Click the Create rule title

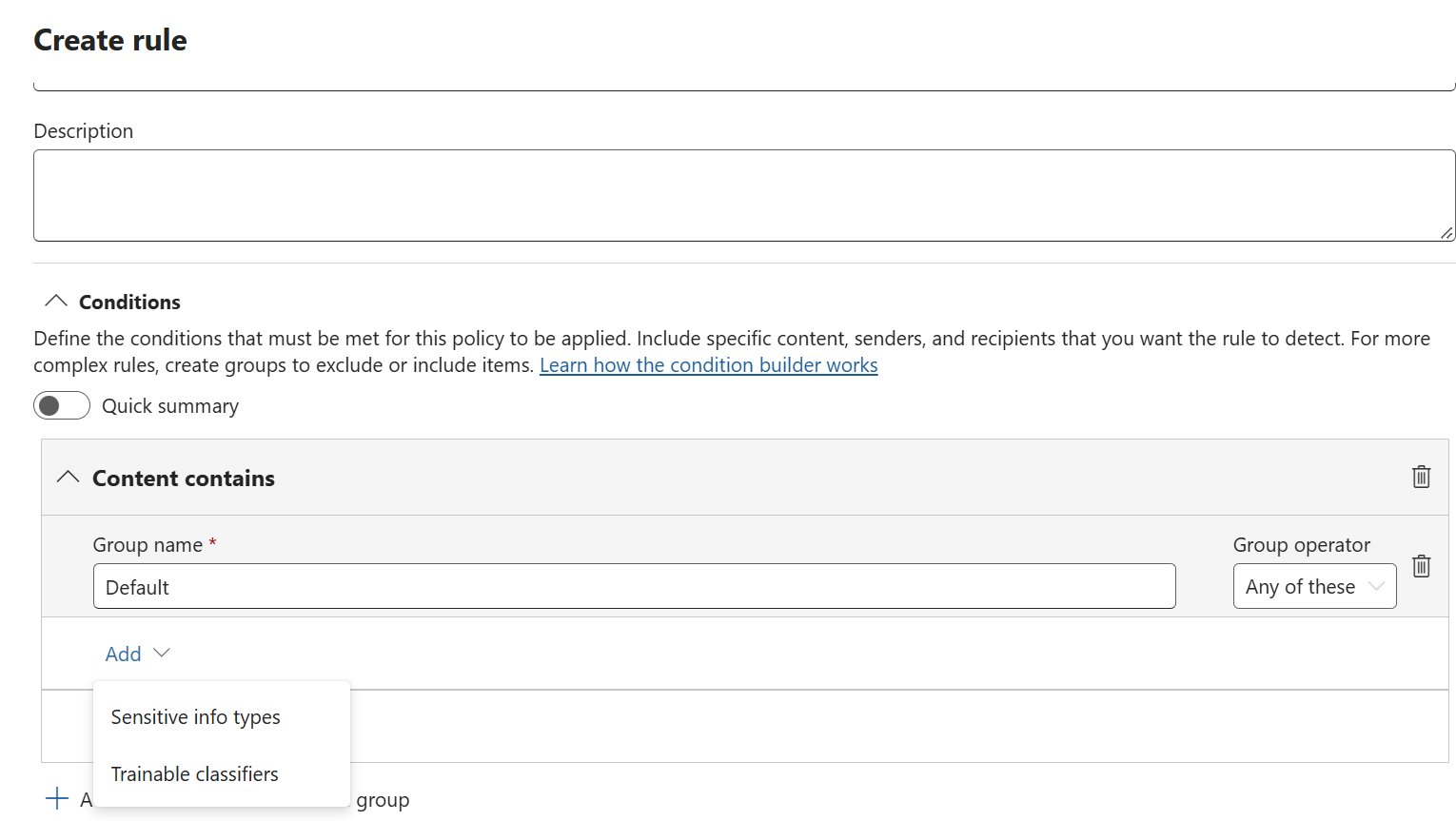[x=110, y=40]
